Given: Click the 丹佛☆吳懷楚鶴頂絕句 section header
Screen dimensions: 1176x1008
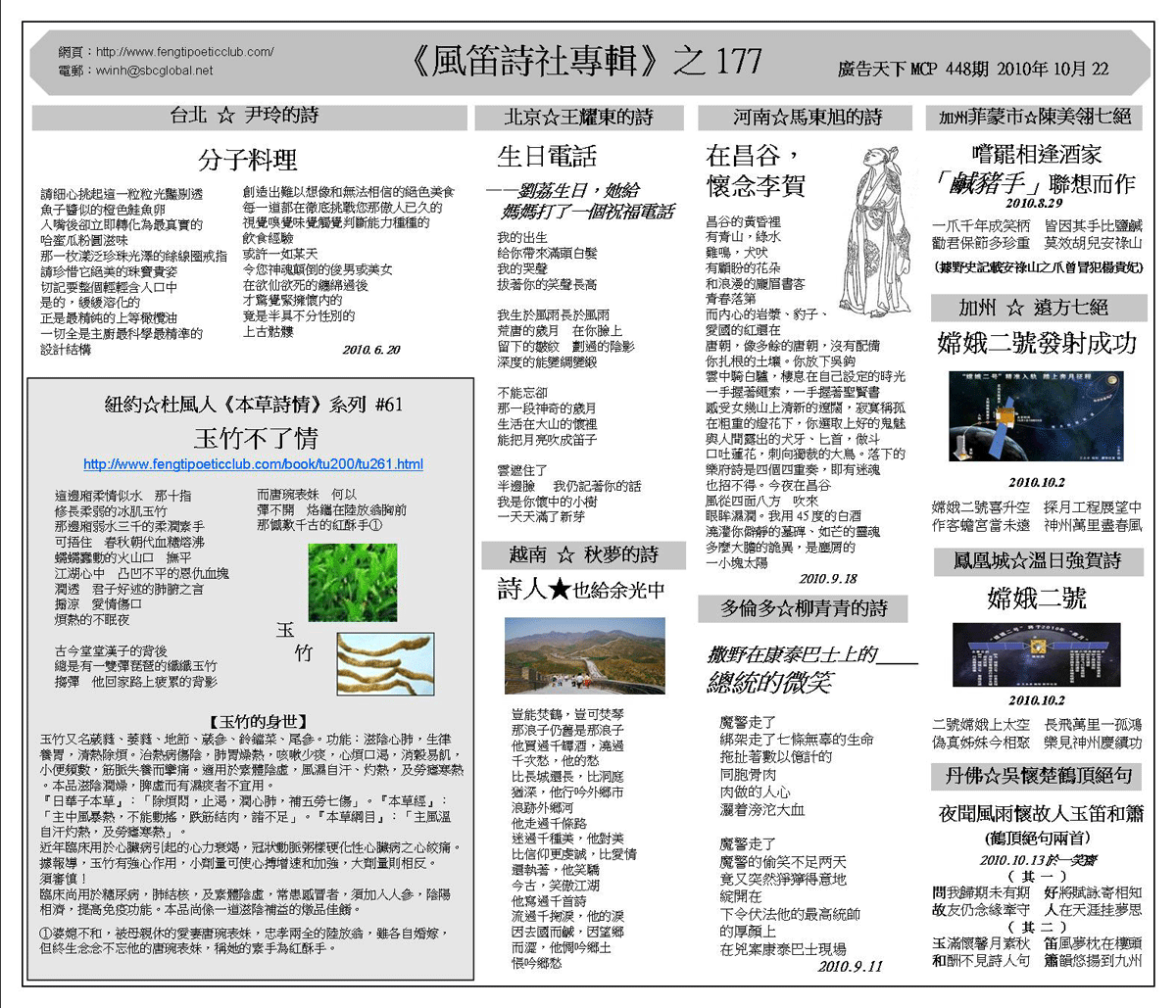Looking at the screenshot, I should 1038,777.
